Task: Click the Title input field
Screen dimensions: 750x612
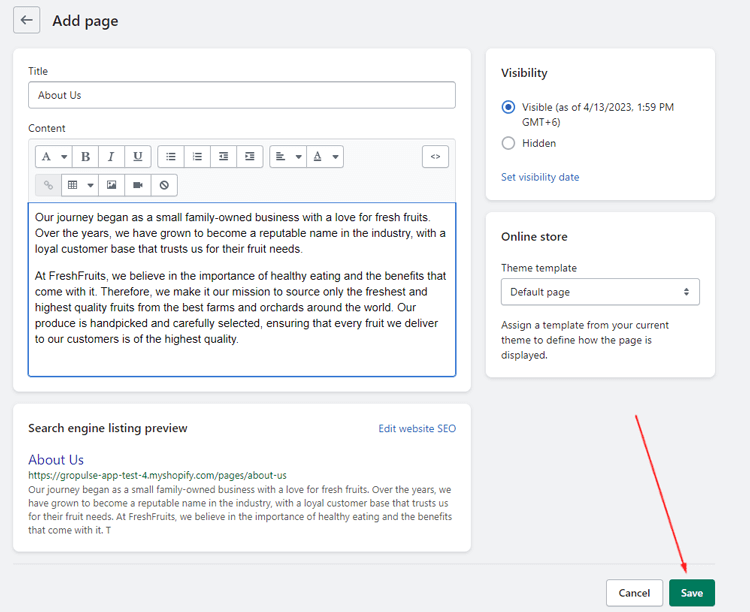Action: (x=242, y=95)
